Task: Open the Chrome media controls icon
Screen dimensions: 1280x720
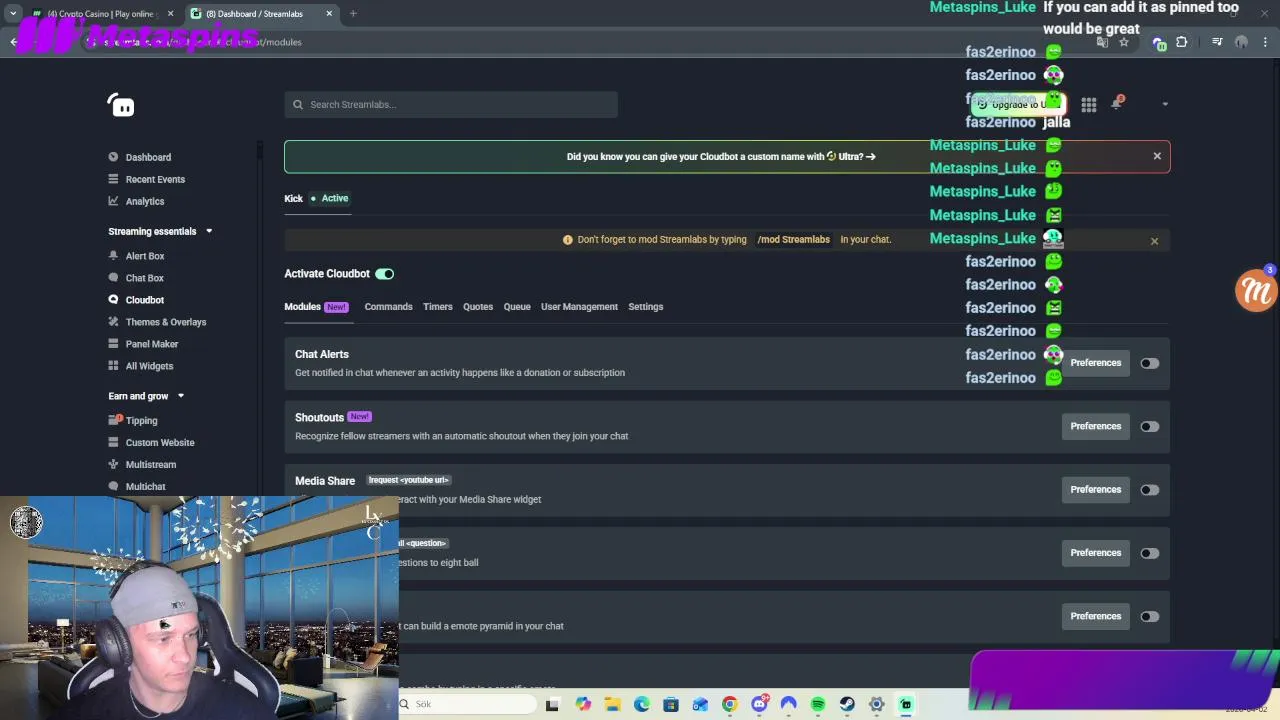Action: [1217, 42]
